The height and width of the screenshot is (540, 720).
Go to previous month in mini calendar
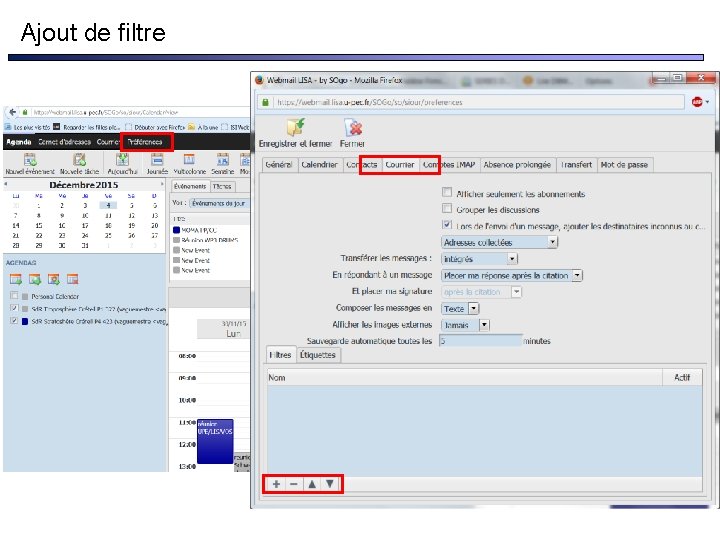tap(6, 184)
